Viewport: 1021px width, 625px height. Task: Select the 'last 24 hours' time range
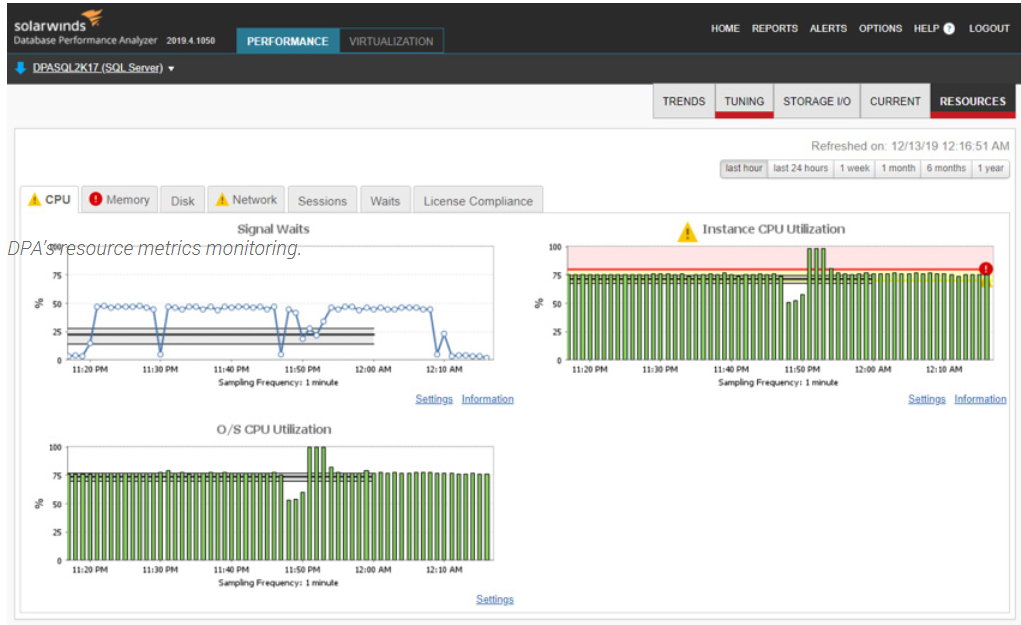click(x=800, y=168)
